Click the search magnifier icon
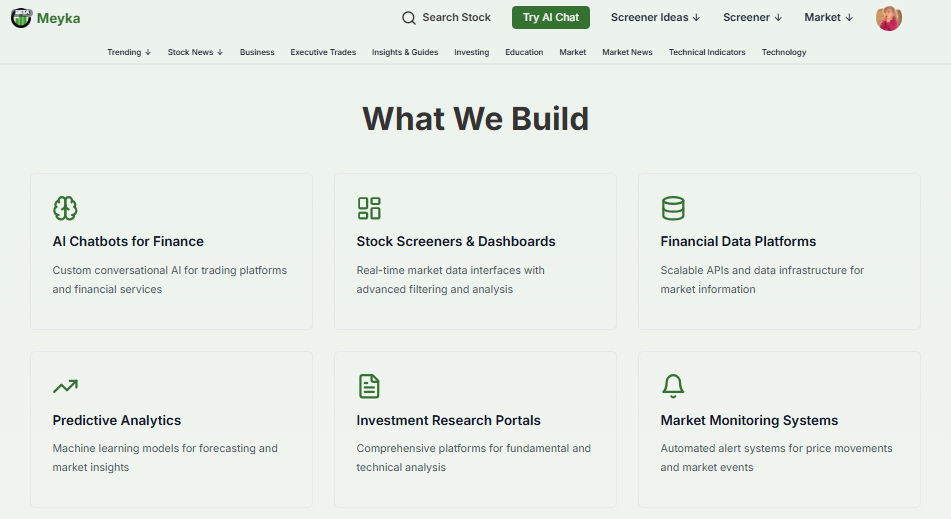This screenshot has height=519, width=951. point(409,18)
